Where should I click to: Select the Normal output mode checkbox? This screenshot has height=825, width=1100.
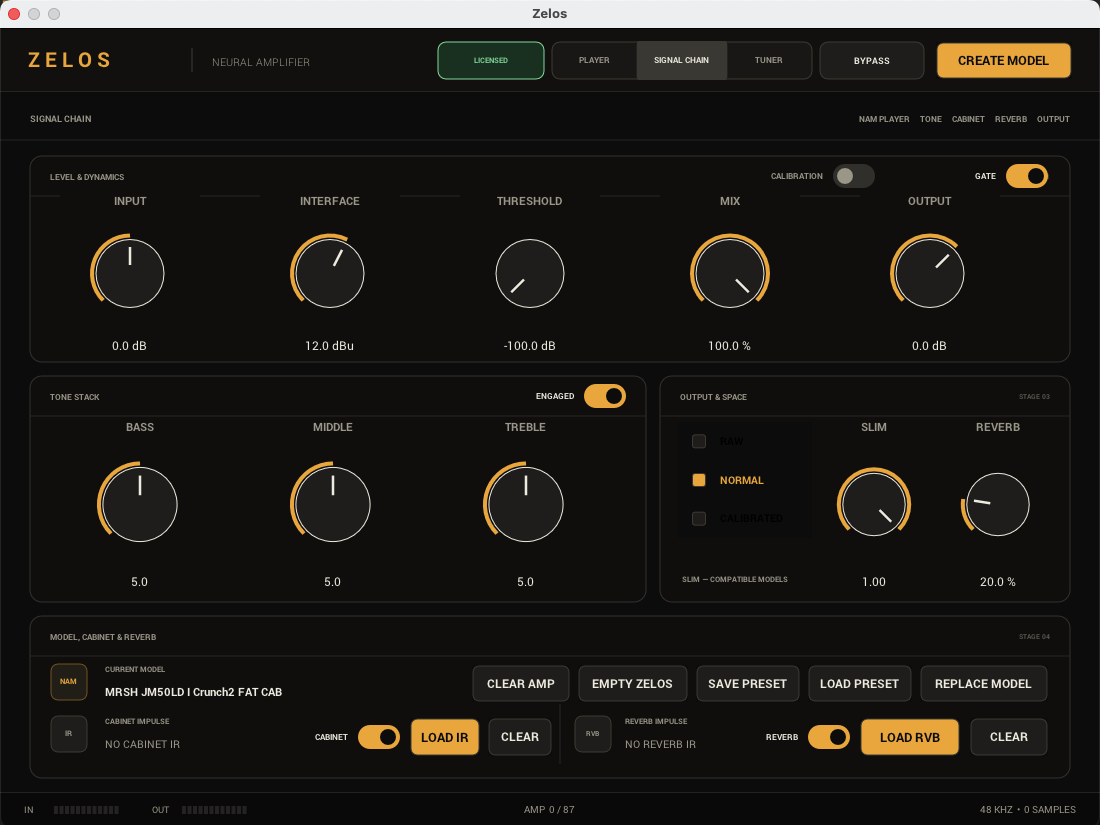(699, 480)
